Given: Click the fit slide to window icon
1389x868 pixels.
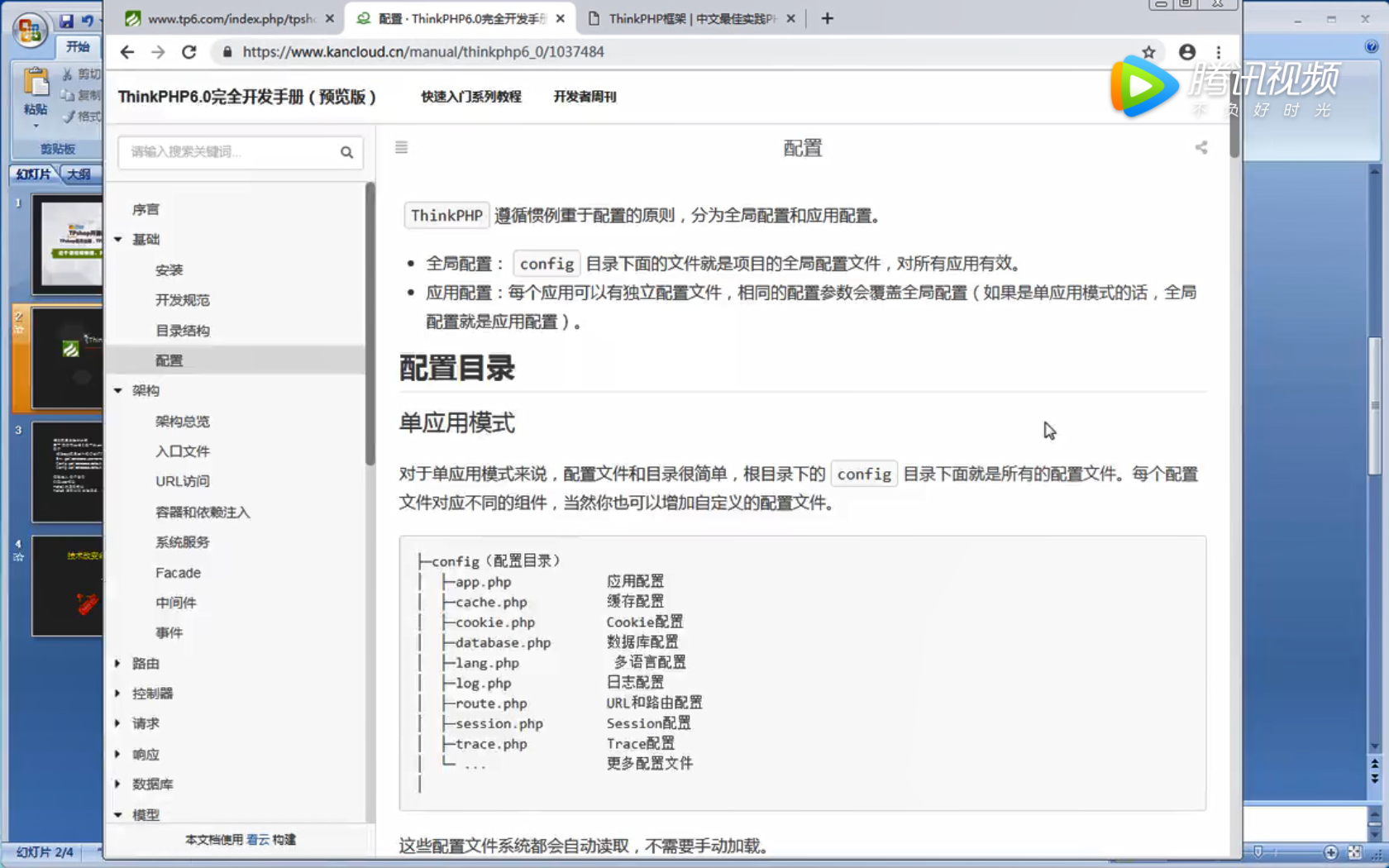Looking at the screenshot, I should tap(1354, 852).
